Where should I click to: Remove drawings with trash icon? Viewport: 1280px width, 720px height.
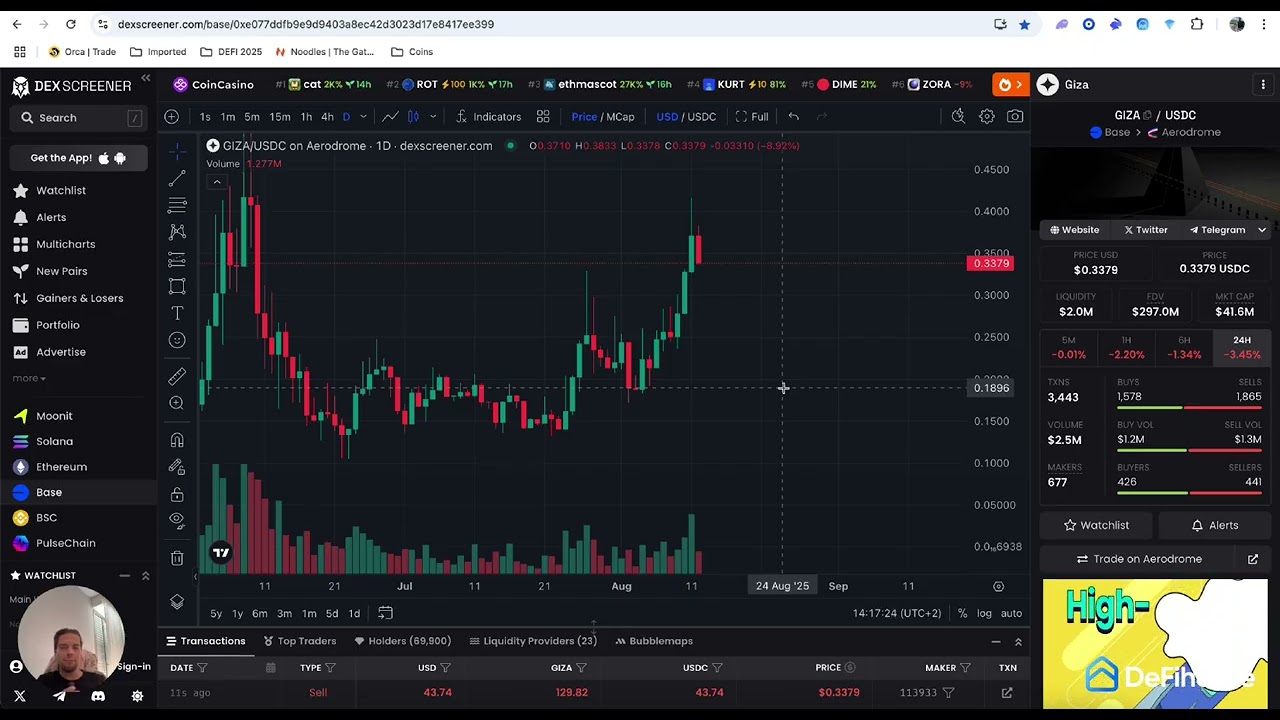(177, 557)
